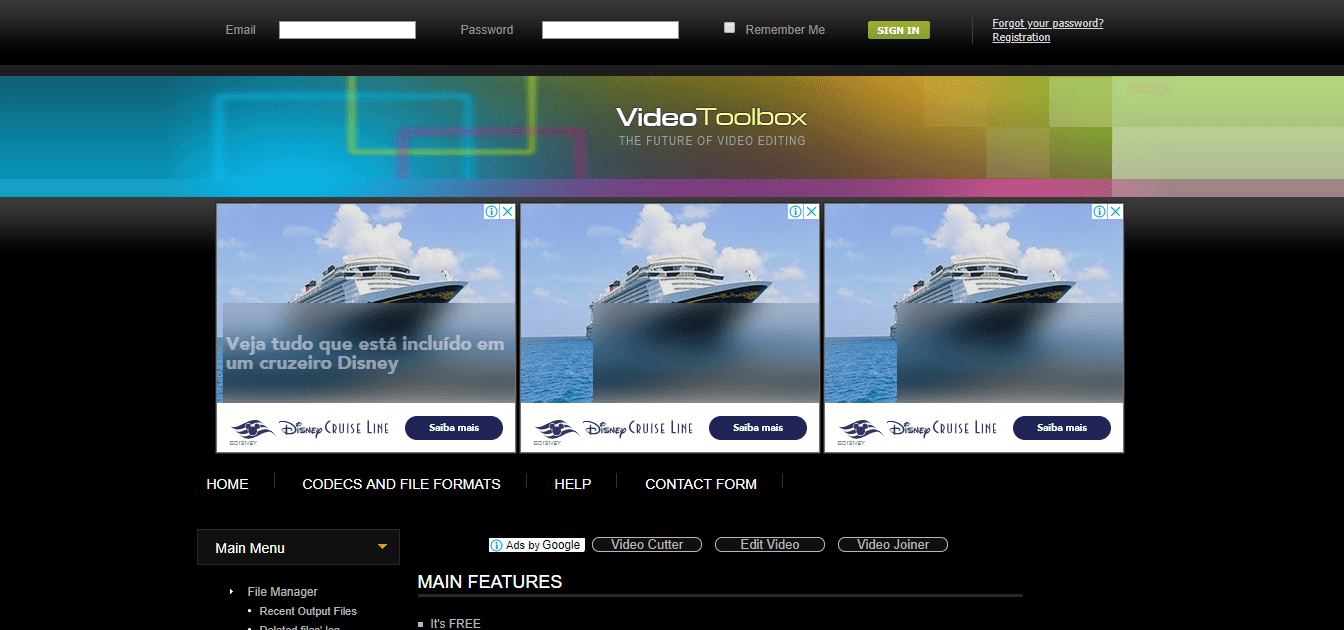The height and width of the screenshot is (630, 1344).
Task: Close the leftmost Disney ad with its X
Action: tap(507, 212)
